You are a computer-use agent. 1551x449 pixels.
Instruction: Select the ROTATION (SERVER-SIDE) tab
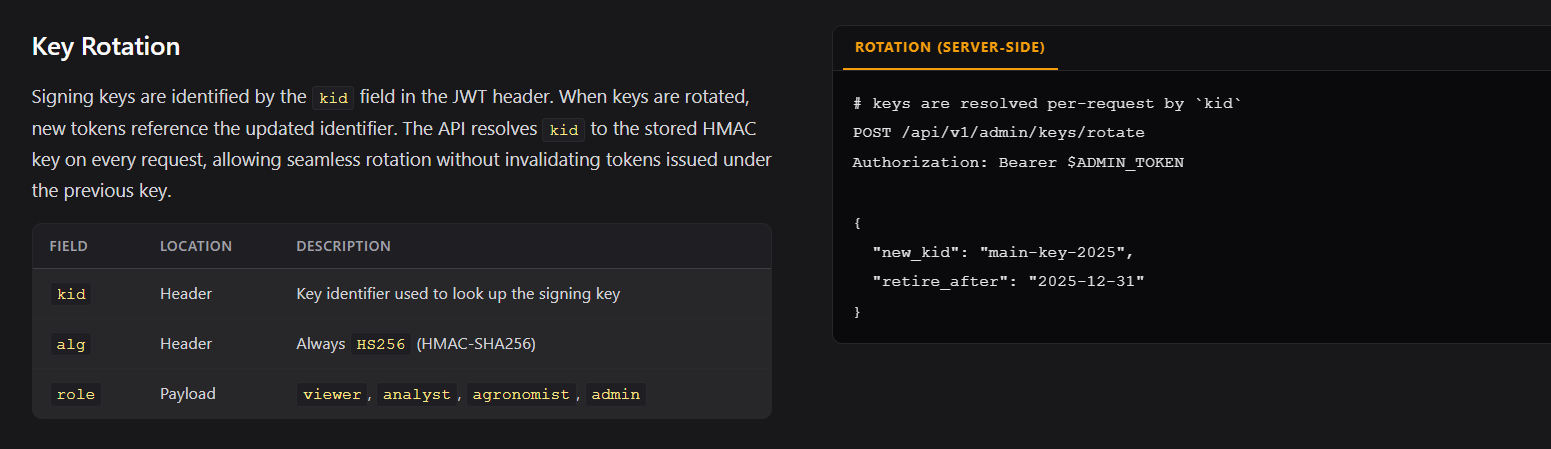pos(950,48)
